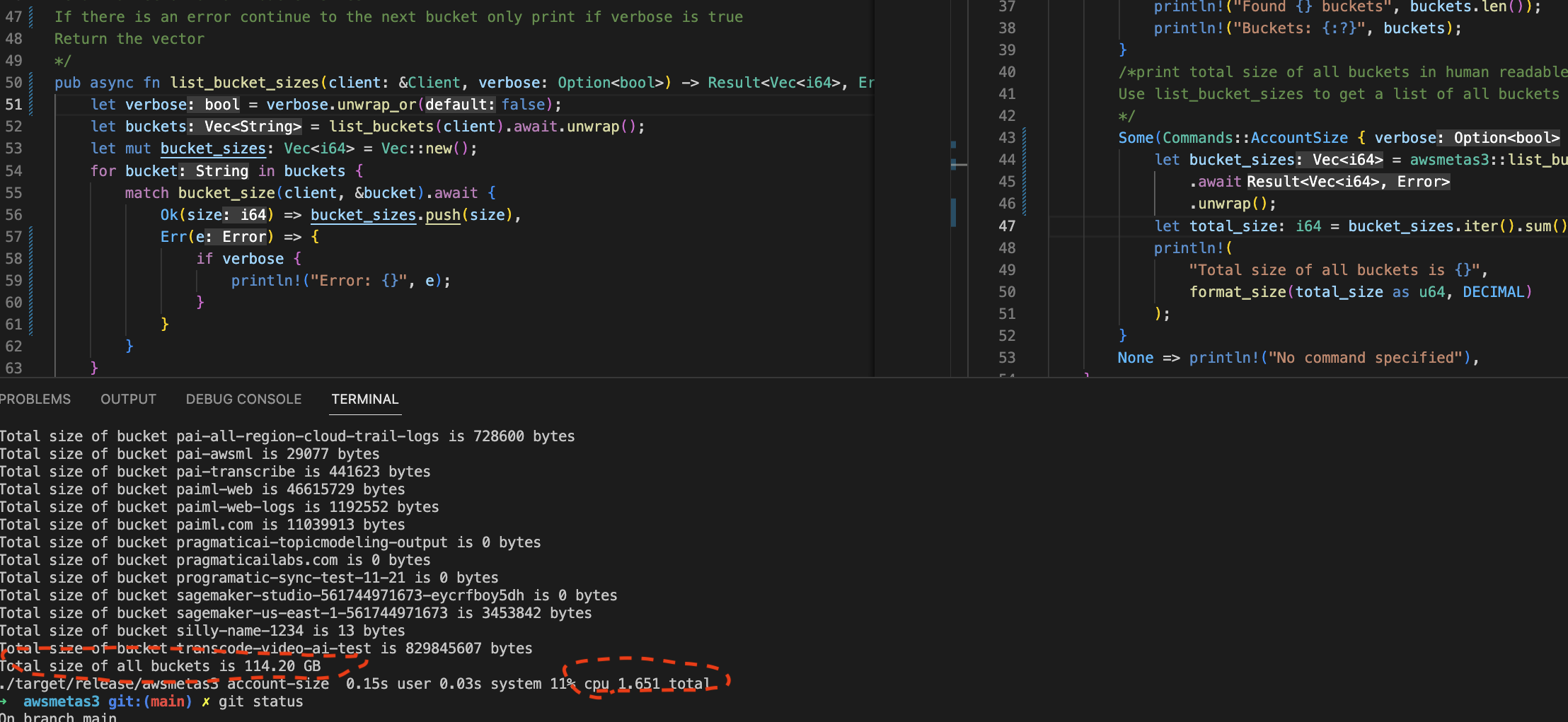Click terminal line for silly-name-1234 bucket
This screenshot has width=1568, height=722.
202,631
